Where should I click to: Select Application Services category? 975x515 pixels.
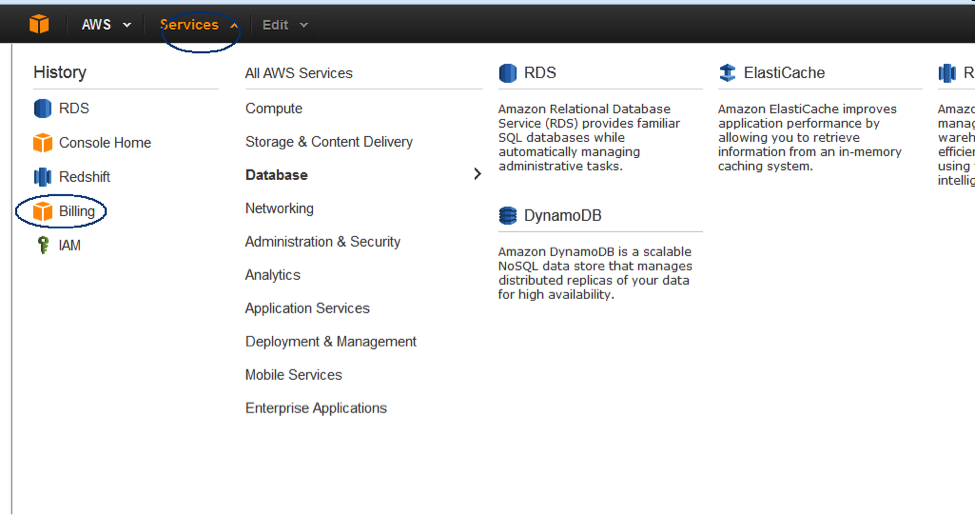(307, 308)
